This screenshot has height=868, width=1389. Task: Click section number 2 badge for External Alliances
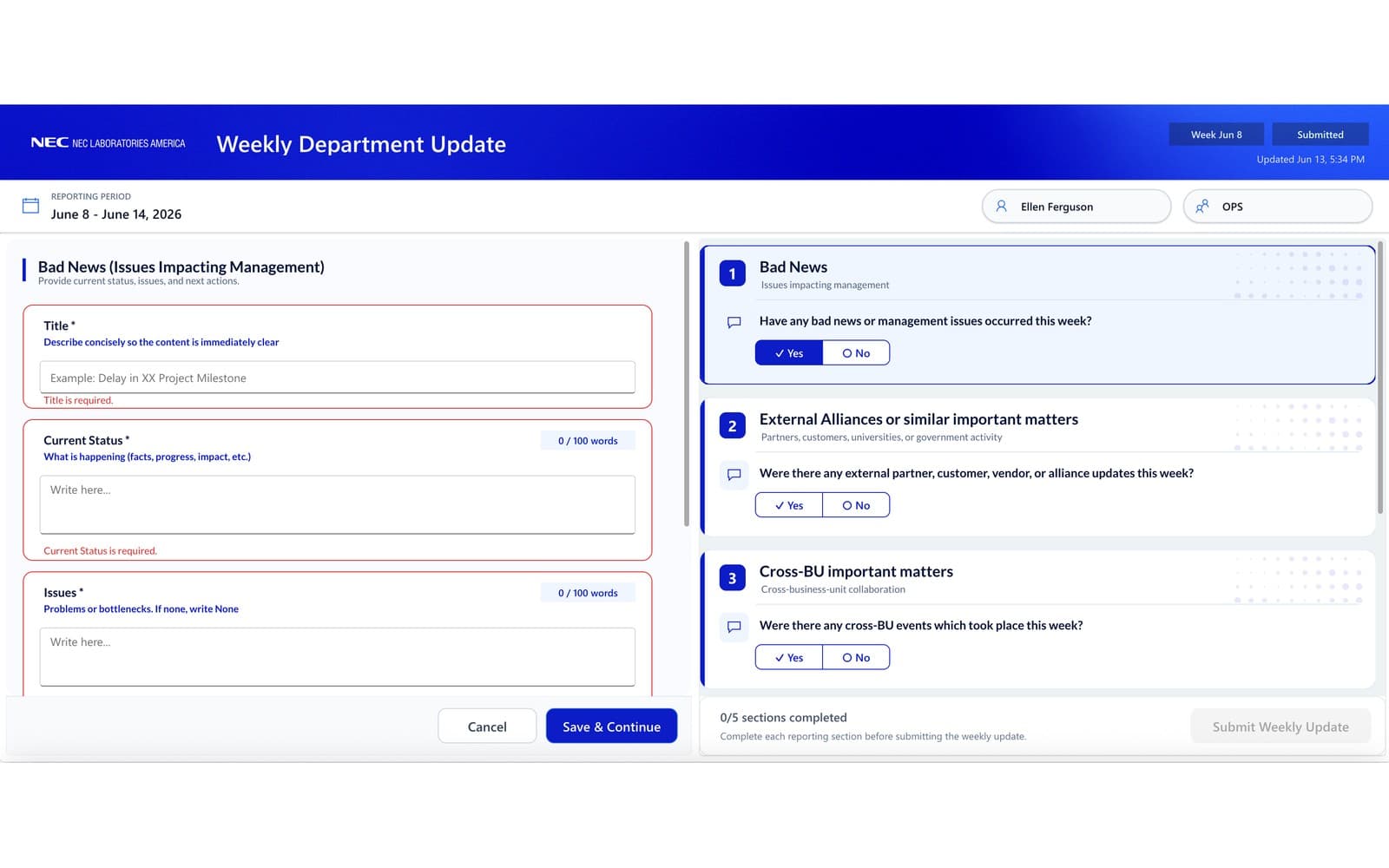(732, 425)
